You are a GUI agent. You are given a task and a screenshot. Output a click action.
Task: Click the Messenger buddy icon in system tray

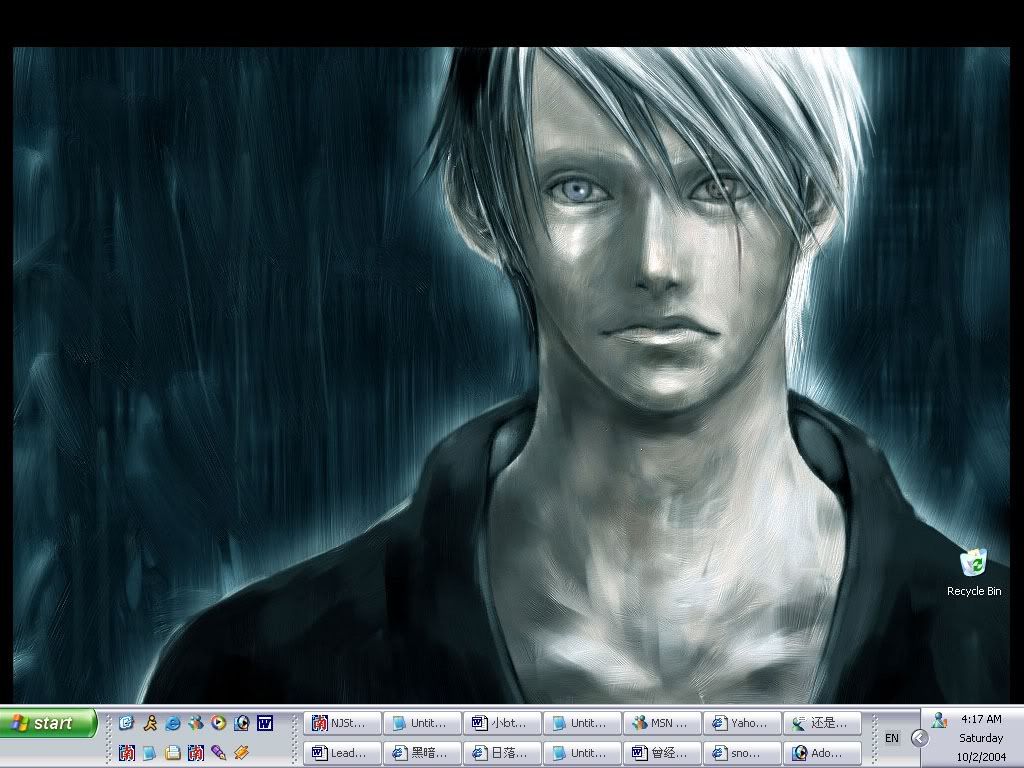[x=939, y=720]
